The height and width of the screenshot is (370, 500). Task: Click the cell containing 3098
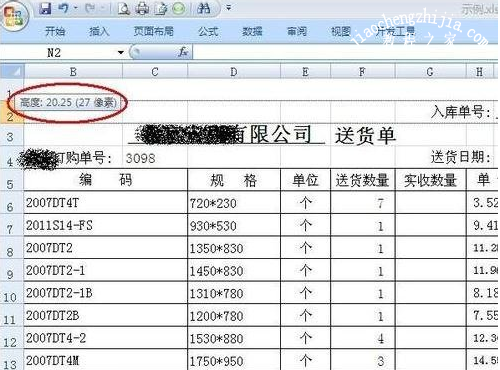click(x=155, y=158)
